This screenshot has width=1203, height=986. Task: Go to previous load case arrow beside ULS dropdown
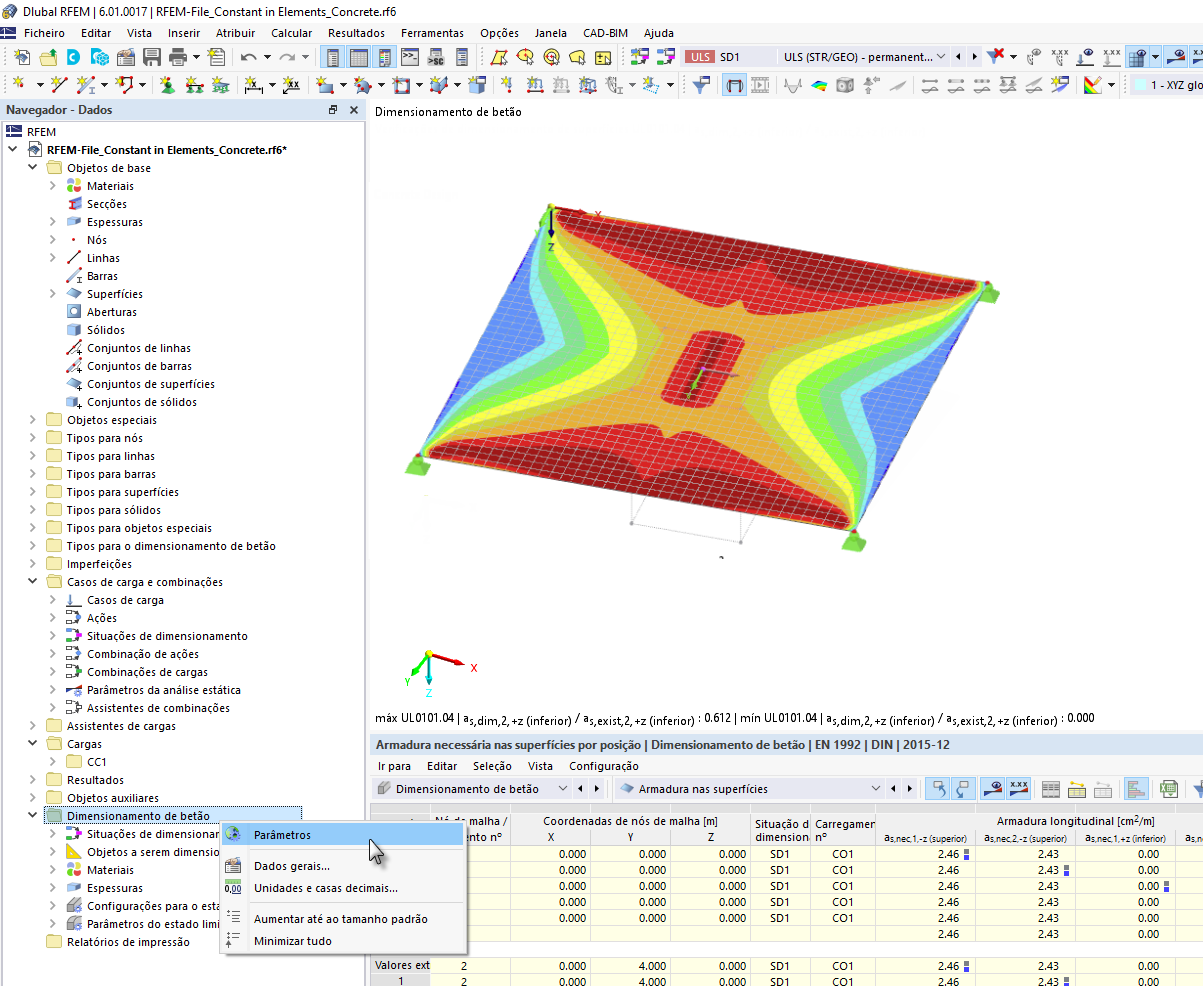(958, 57)
